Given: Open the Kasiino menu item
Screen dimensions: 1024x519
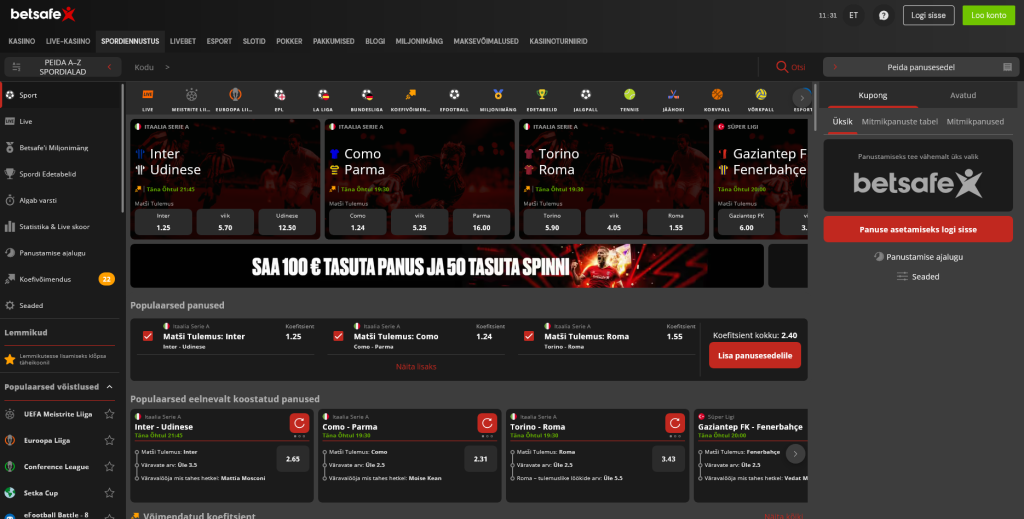Looking at the screenshot, I should 22,41.
